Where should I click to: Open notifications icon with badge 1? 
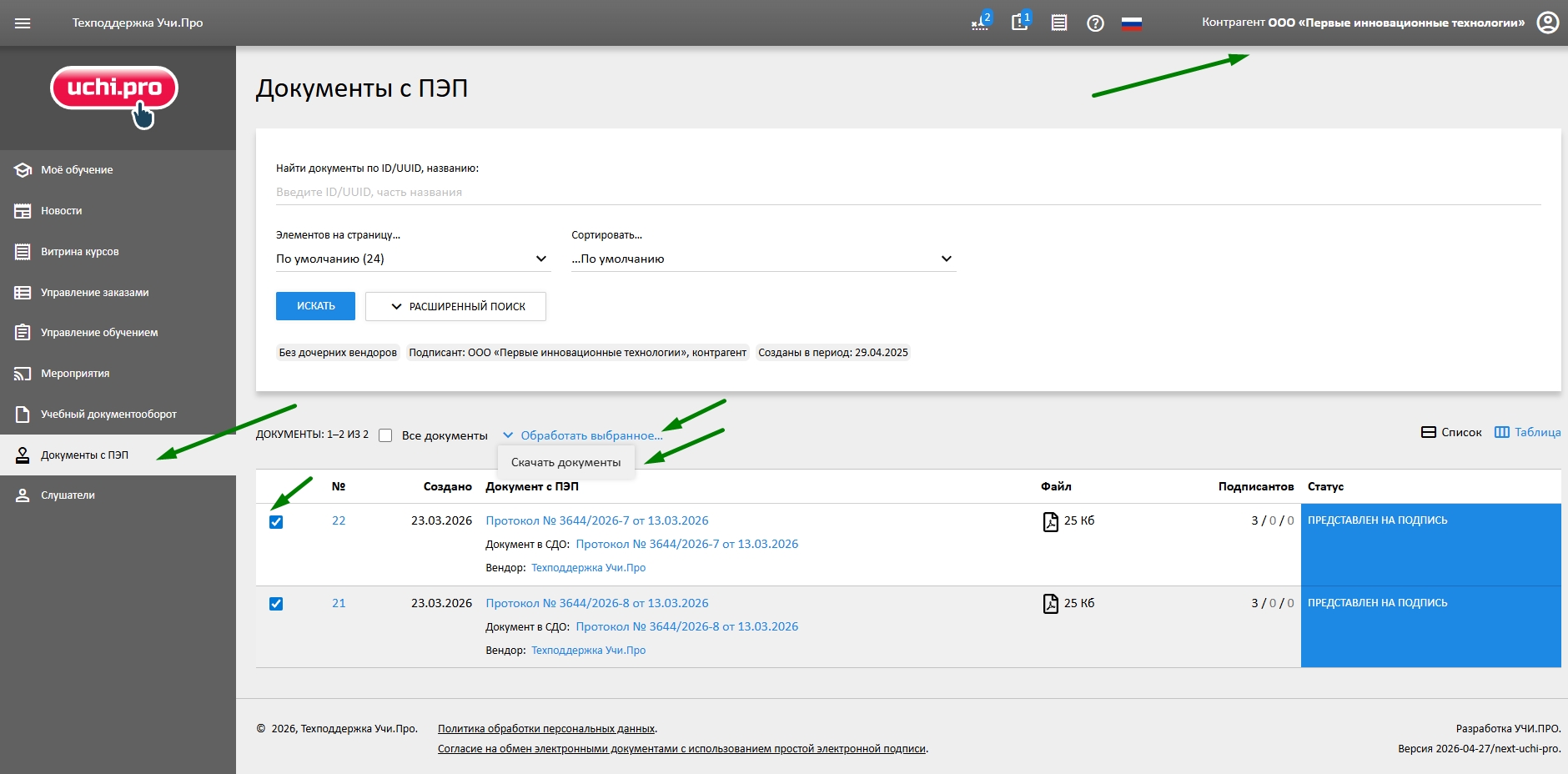coord(1020,23)
